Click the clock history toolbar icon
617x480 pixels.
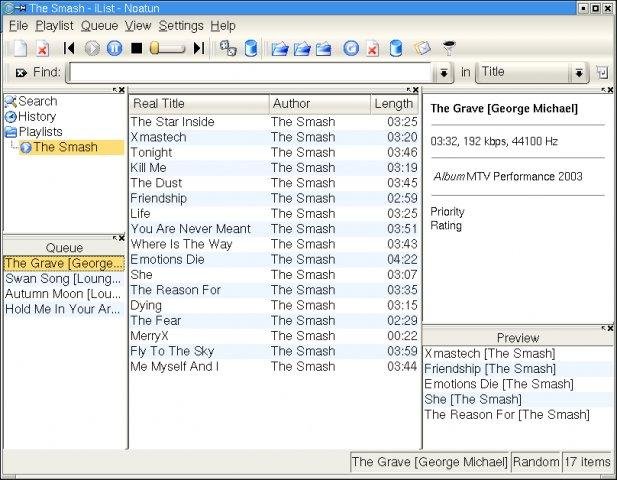coord(351,48)
